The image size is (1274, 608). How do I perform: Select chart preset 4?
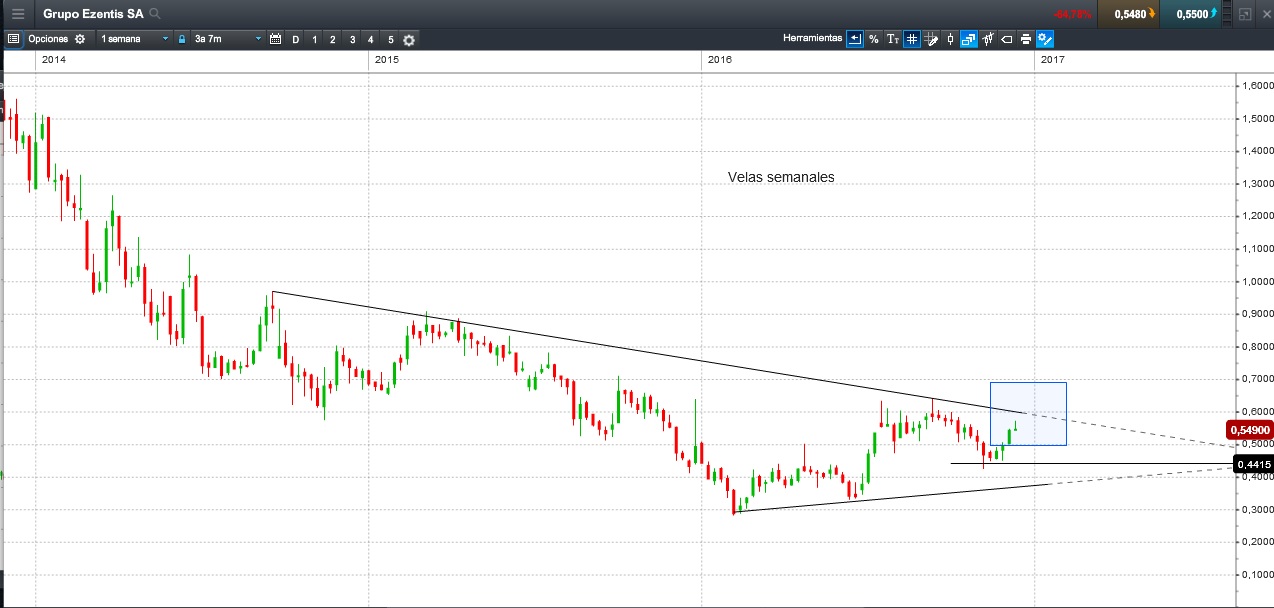(371, 39)
